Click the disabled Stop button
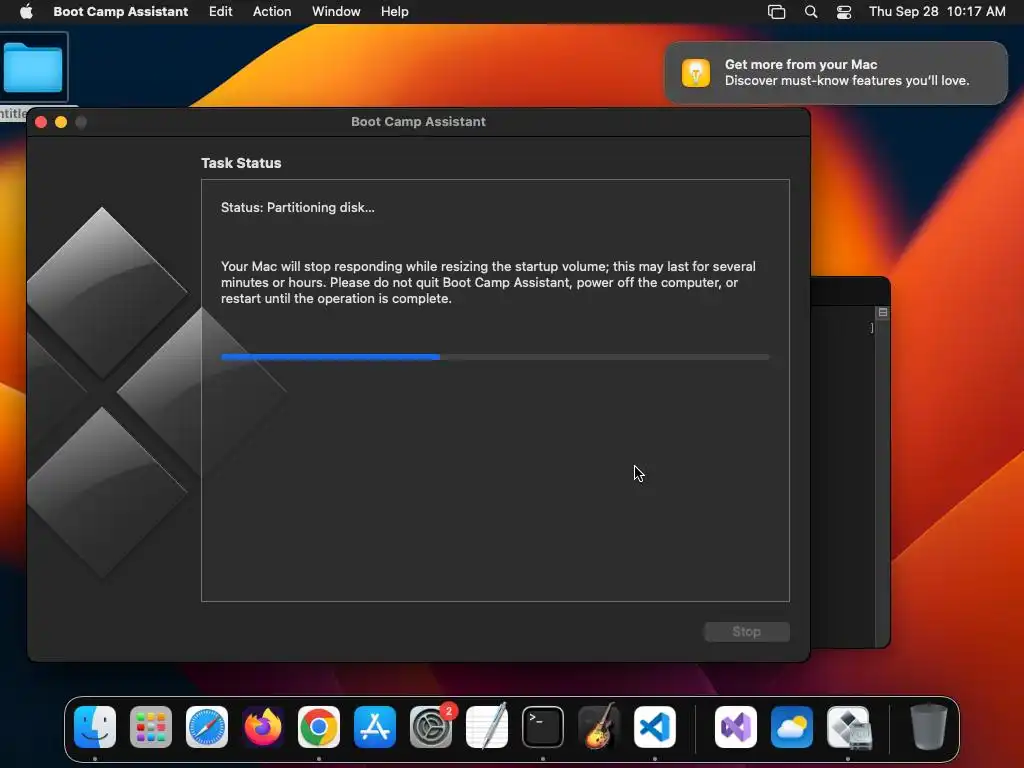1024x768 pixels. (746, 632)
